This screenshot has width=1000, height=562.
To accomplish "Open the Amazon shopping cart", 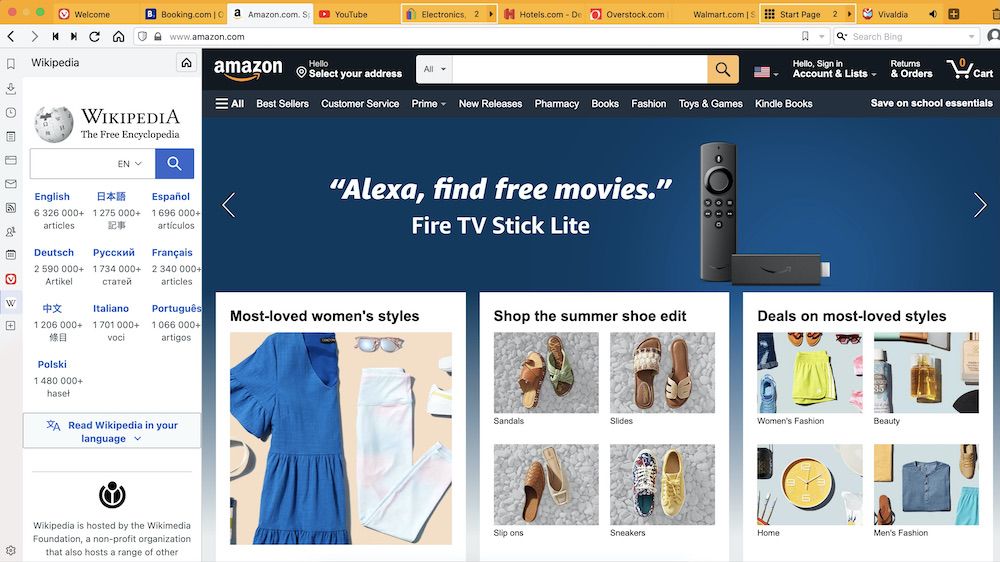I will [x=969, y=69].
